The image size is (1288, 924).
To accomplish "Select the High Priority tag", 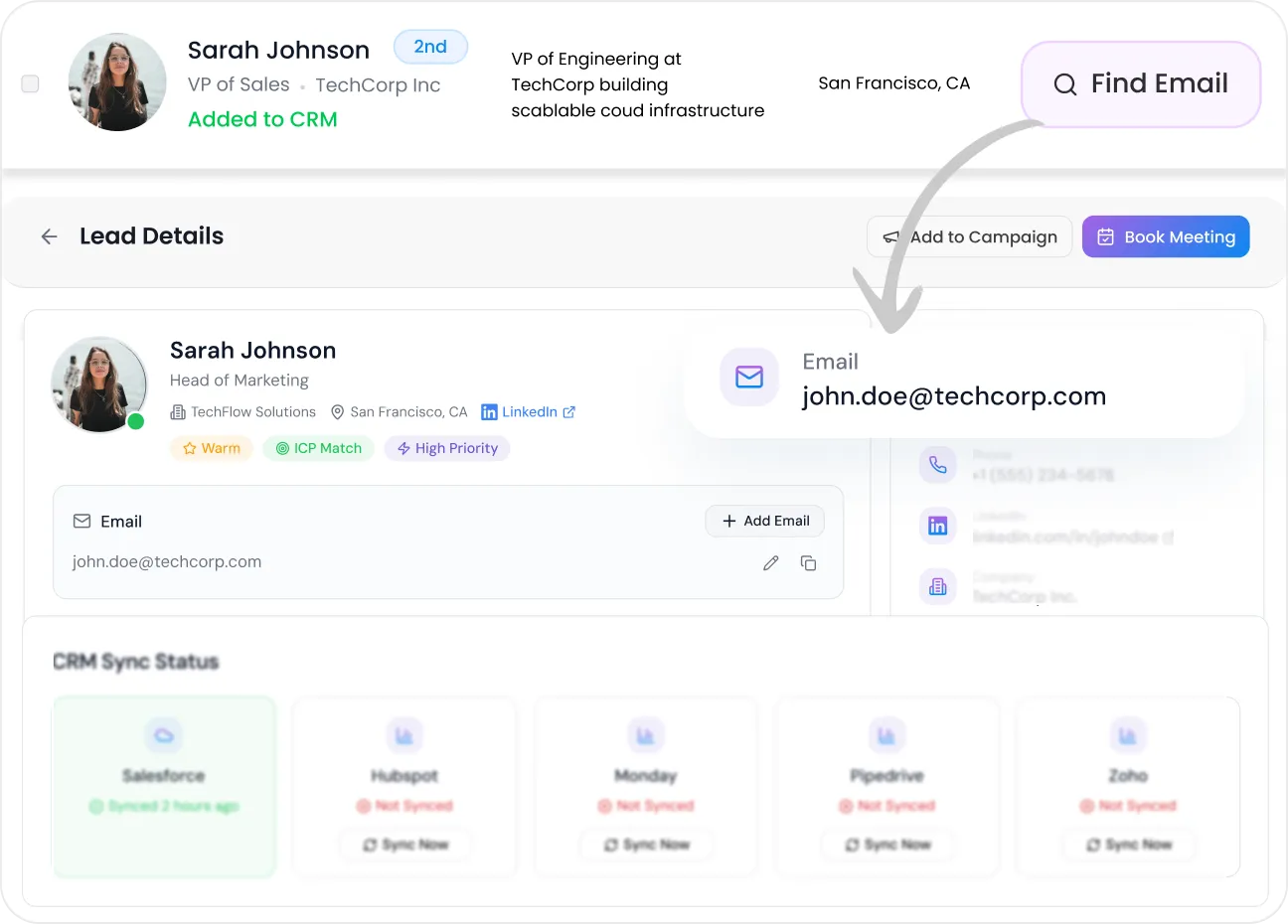I will (x=447, y=449).
